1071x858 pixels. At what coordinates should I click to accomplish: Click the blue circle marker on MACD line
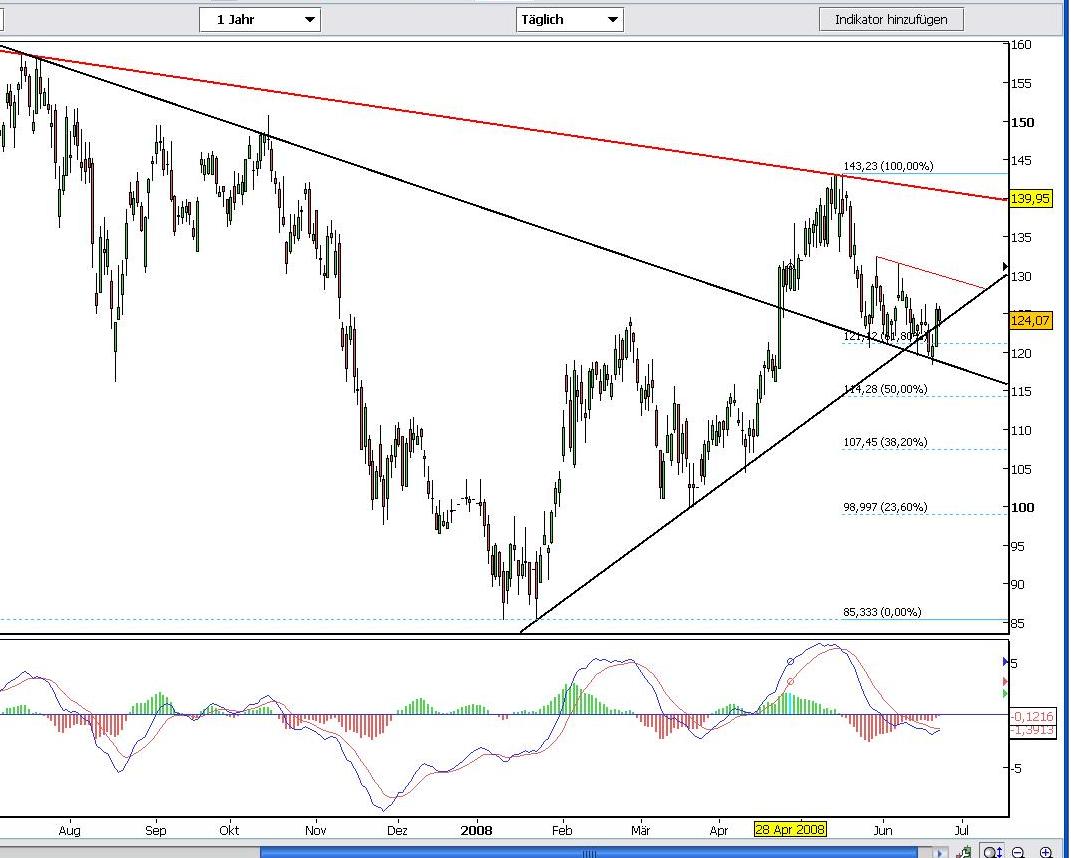pos(791,662)
